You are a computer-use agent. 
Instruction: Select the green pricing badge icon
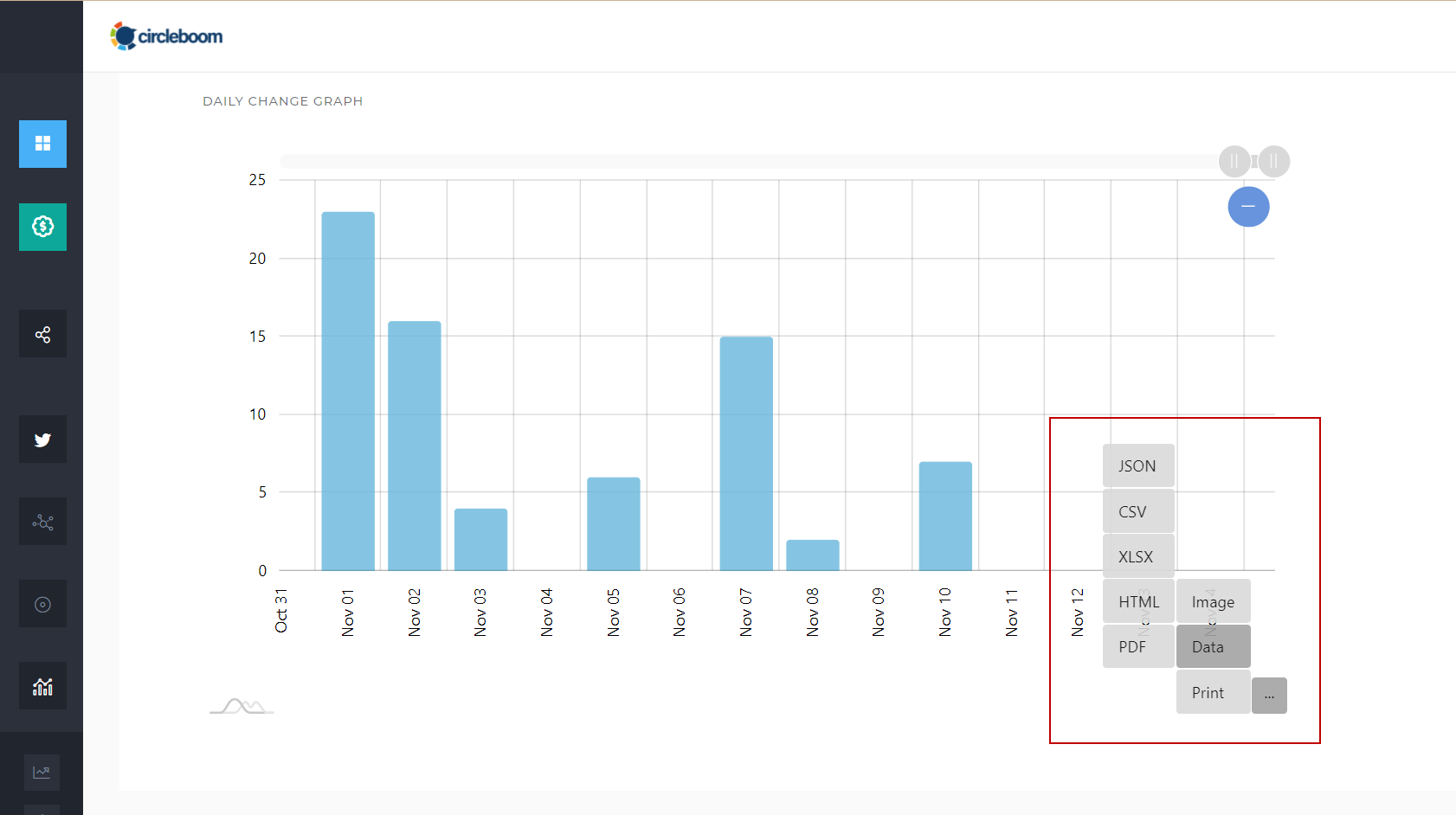pos(42,227)
